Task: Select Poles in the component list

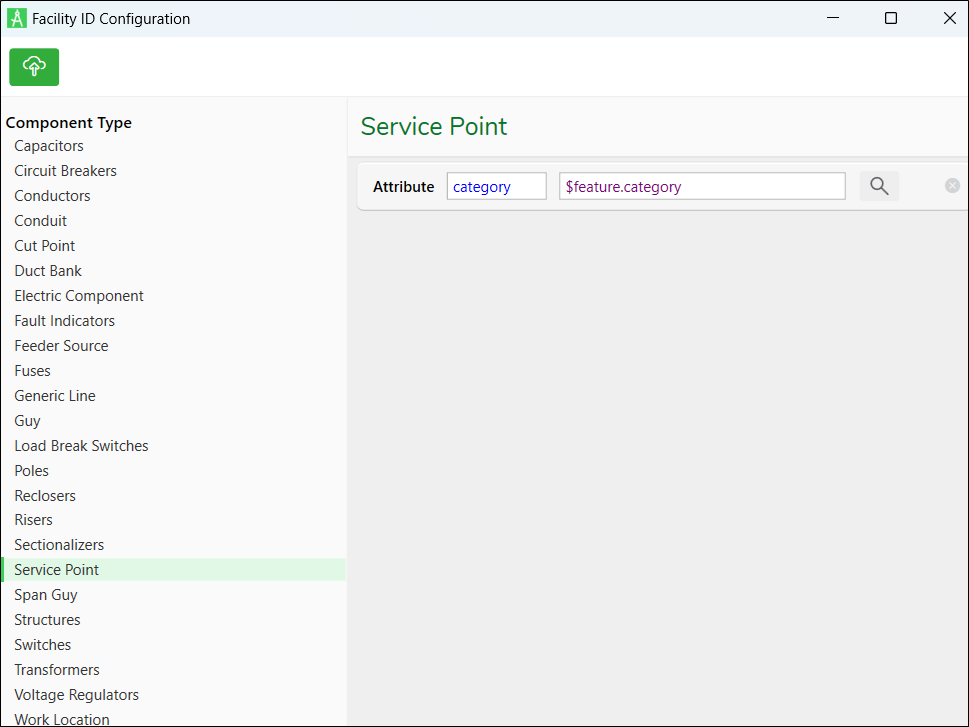Action: tap(32, 471)
